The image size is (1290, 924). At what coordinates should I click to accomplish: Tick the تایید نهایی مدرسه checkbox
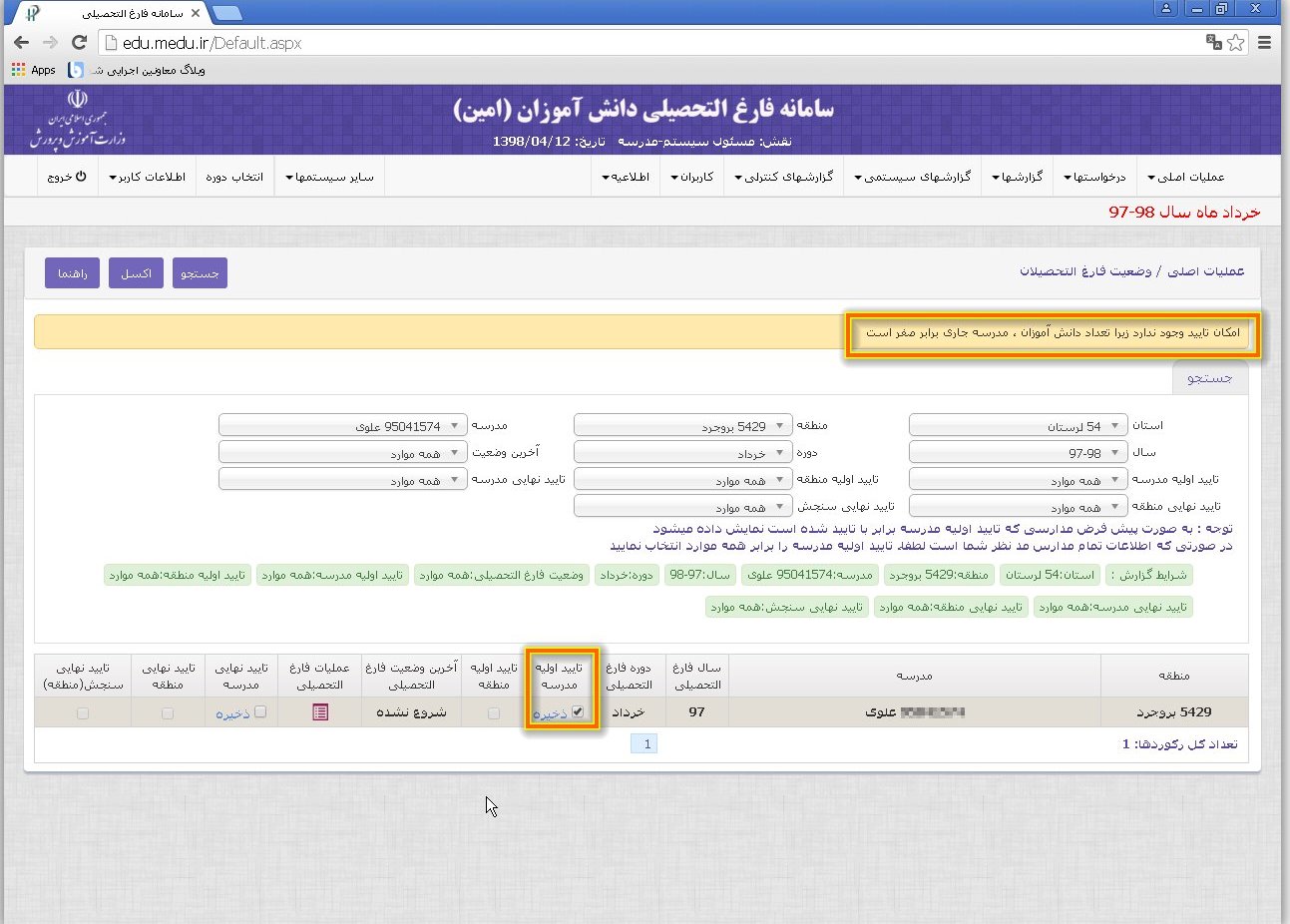pos(260,711)
